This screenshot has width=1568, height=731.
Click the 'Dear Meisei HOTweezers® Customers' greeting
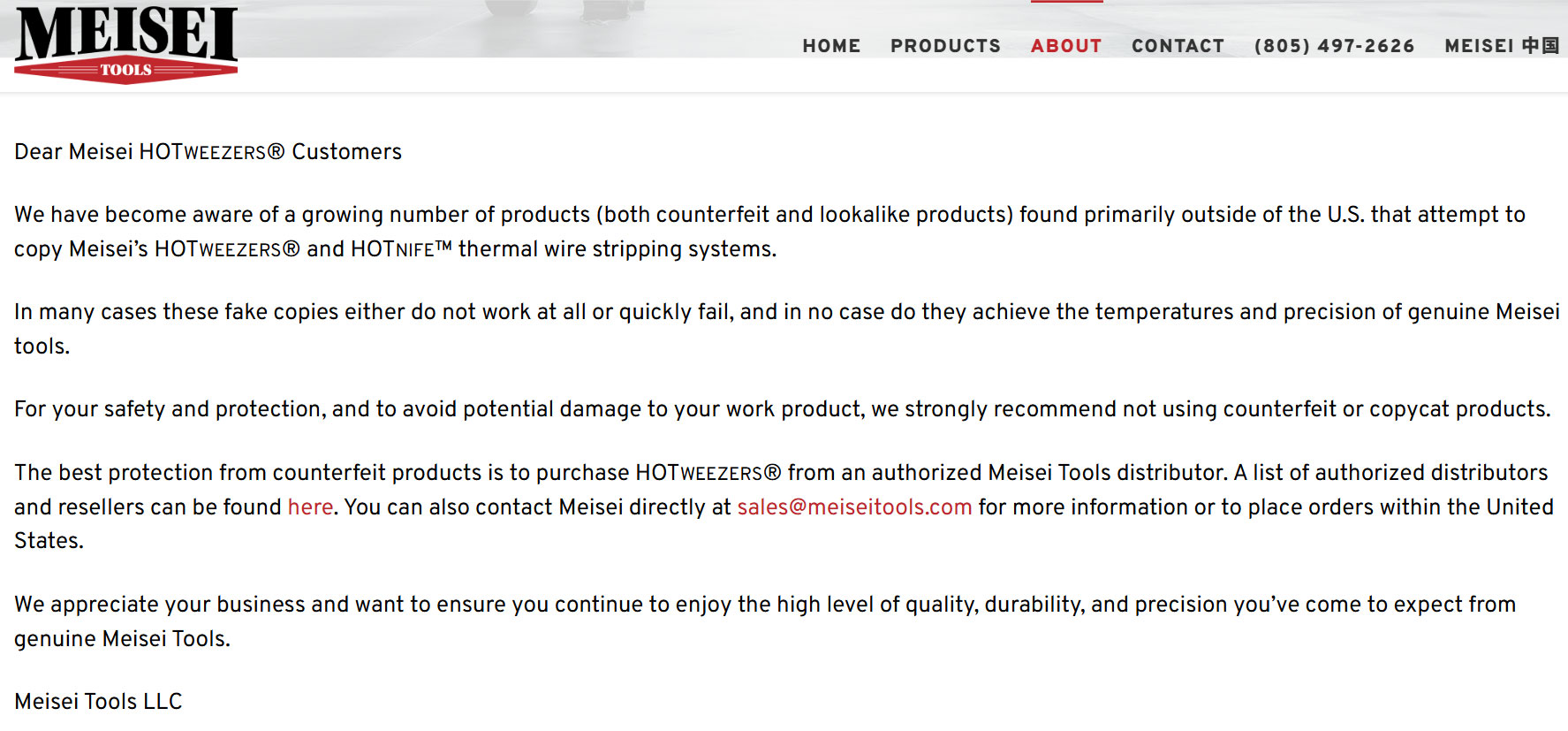coord(208,152)
